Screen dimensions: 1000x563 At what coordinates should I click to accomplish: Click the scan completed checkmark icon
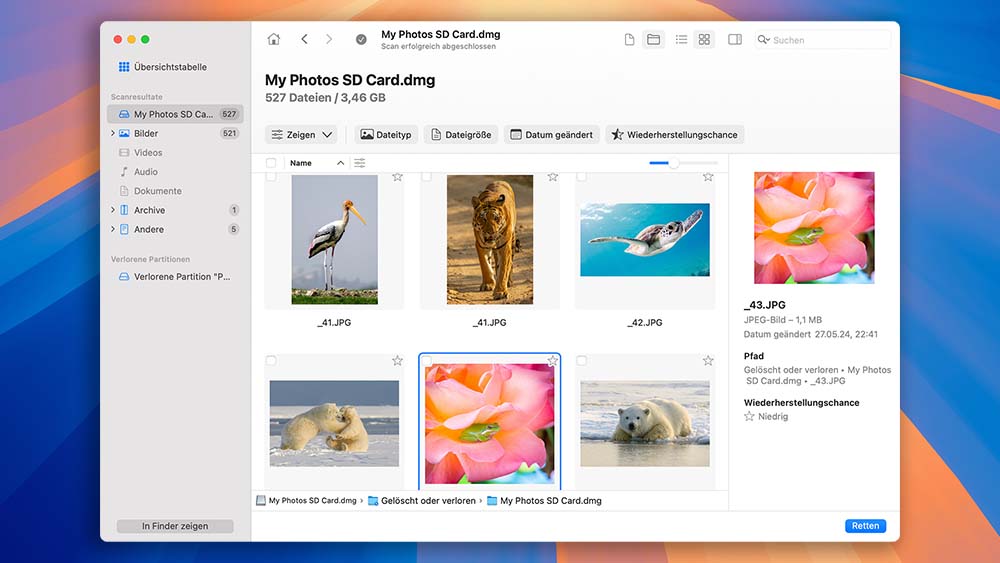point(361,40)
